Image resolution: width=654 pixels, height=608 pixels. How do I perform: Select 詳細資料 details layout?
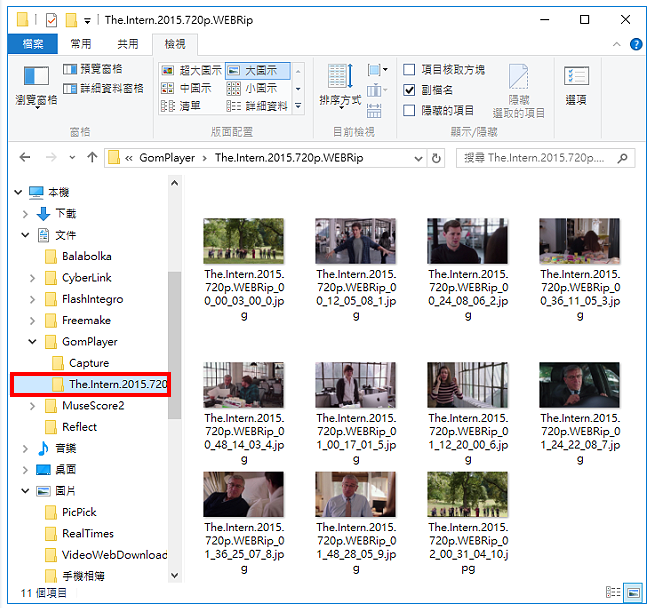coord(257,106)
